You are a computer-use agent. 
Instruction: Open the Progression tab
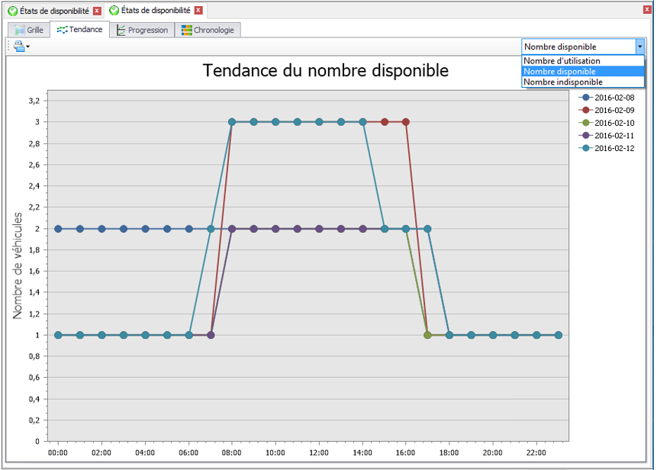pos(141,30)
